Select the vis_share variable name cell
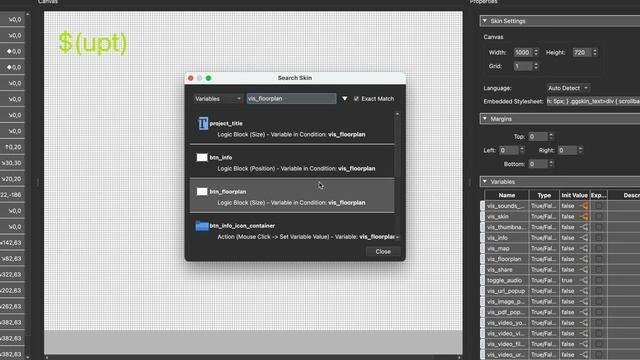 pos(507,270)
